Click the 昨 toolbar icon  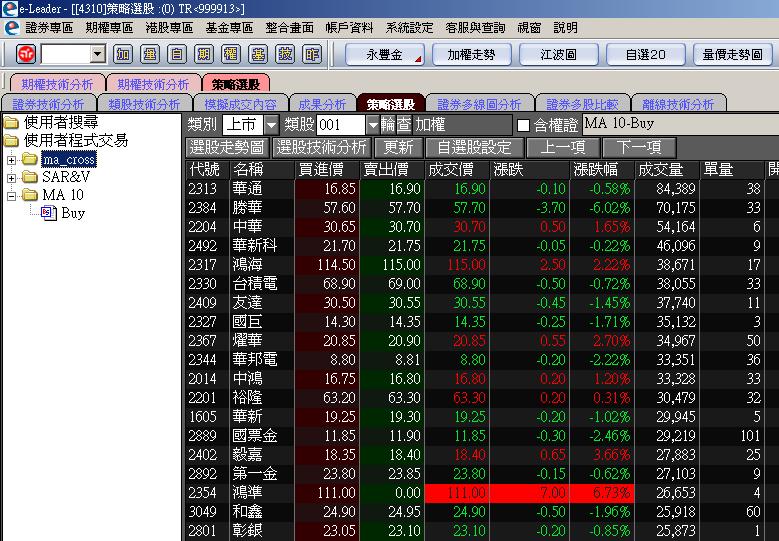click(312, 54)
